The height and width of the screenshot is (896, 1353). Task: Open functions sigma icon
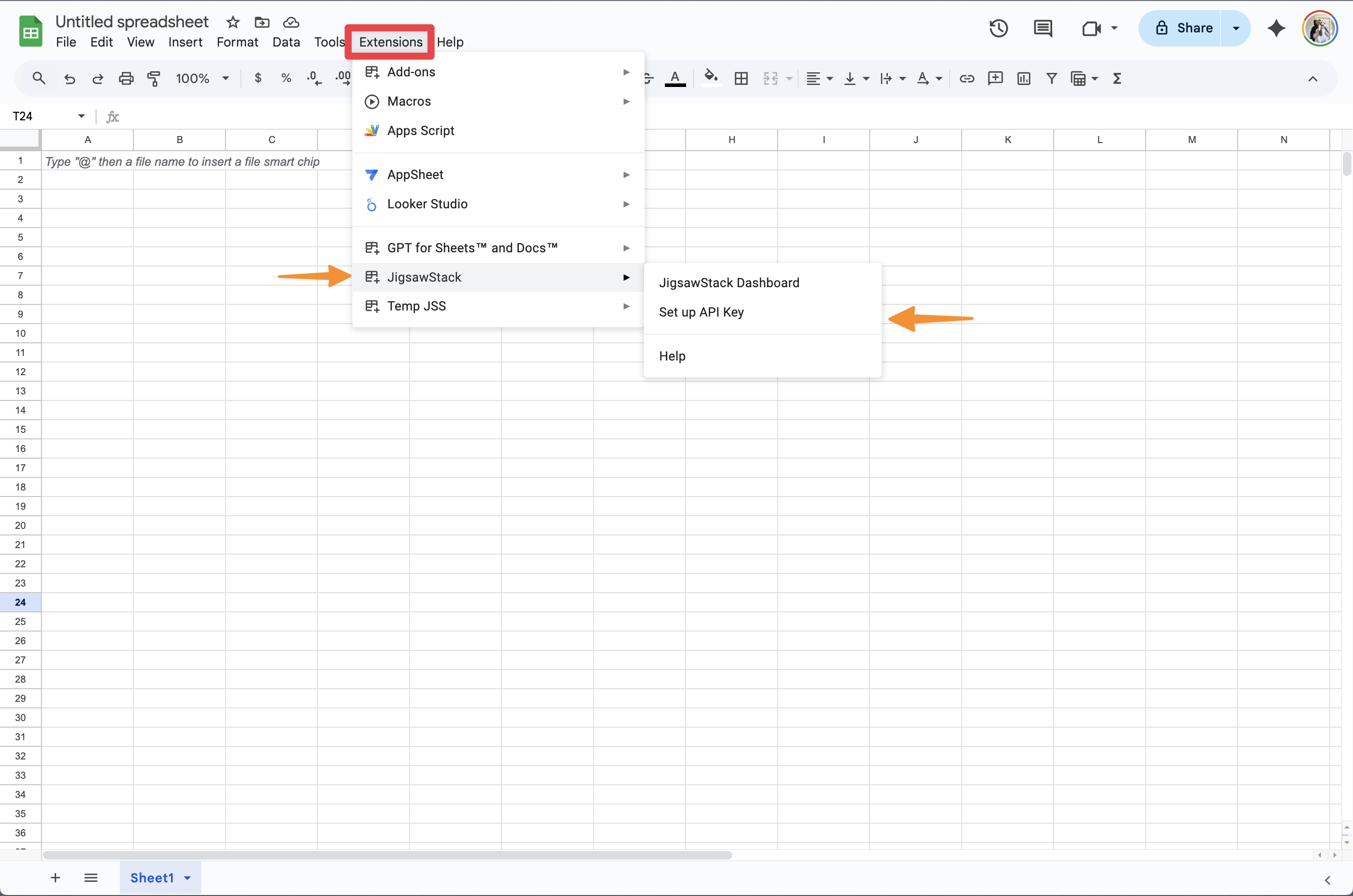click(x=1117, y=78)
